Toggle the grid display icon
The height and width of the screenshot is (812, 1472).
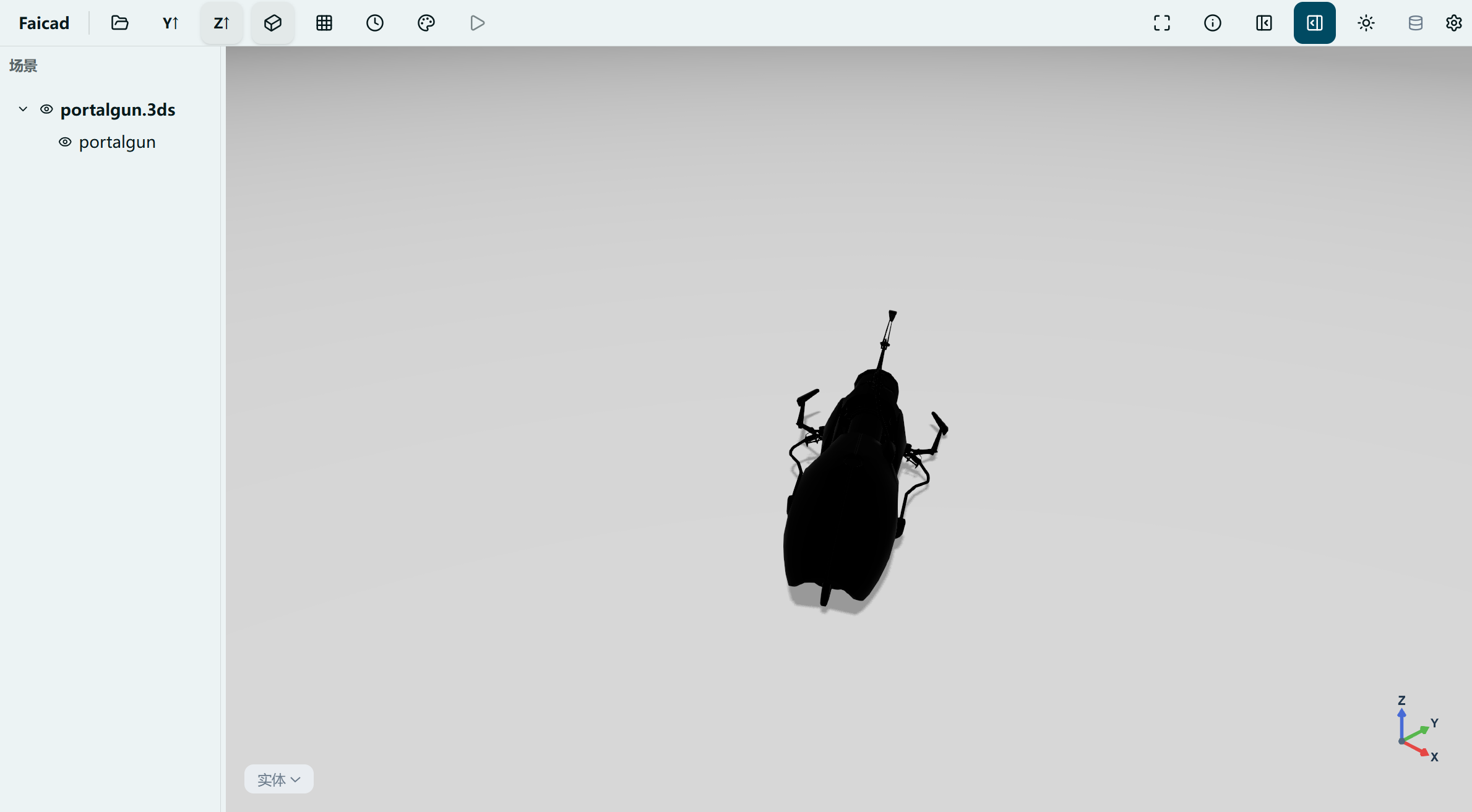pos(324,23)
